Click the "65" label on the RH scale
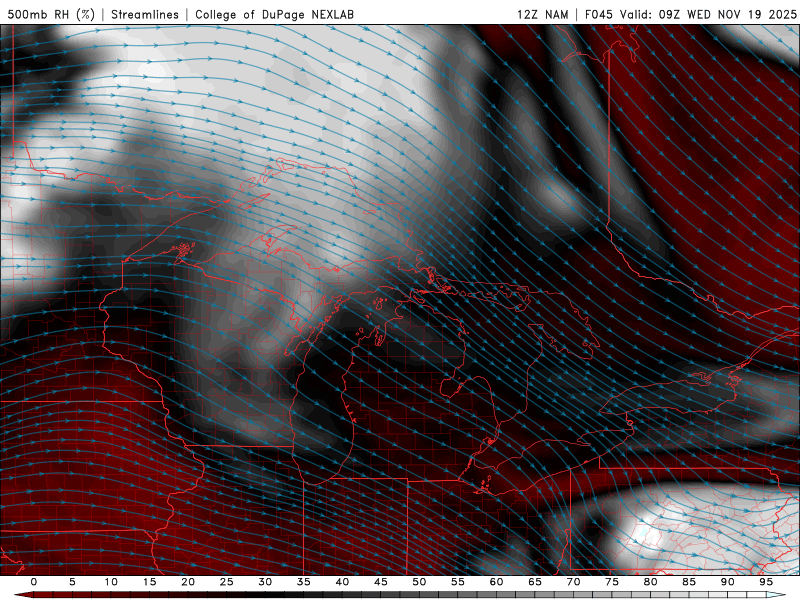 (x=535, y=582)
